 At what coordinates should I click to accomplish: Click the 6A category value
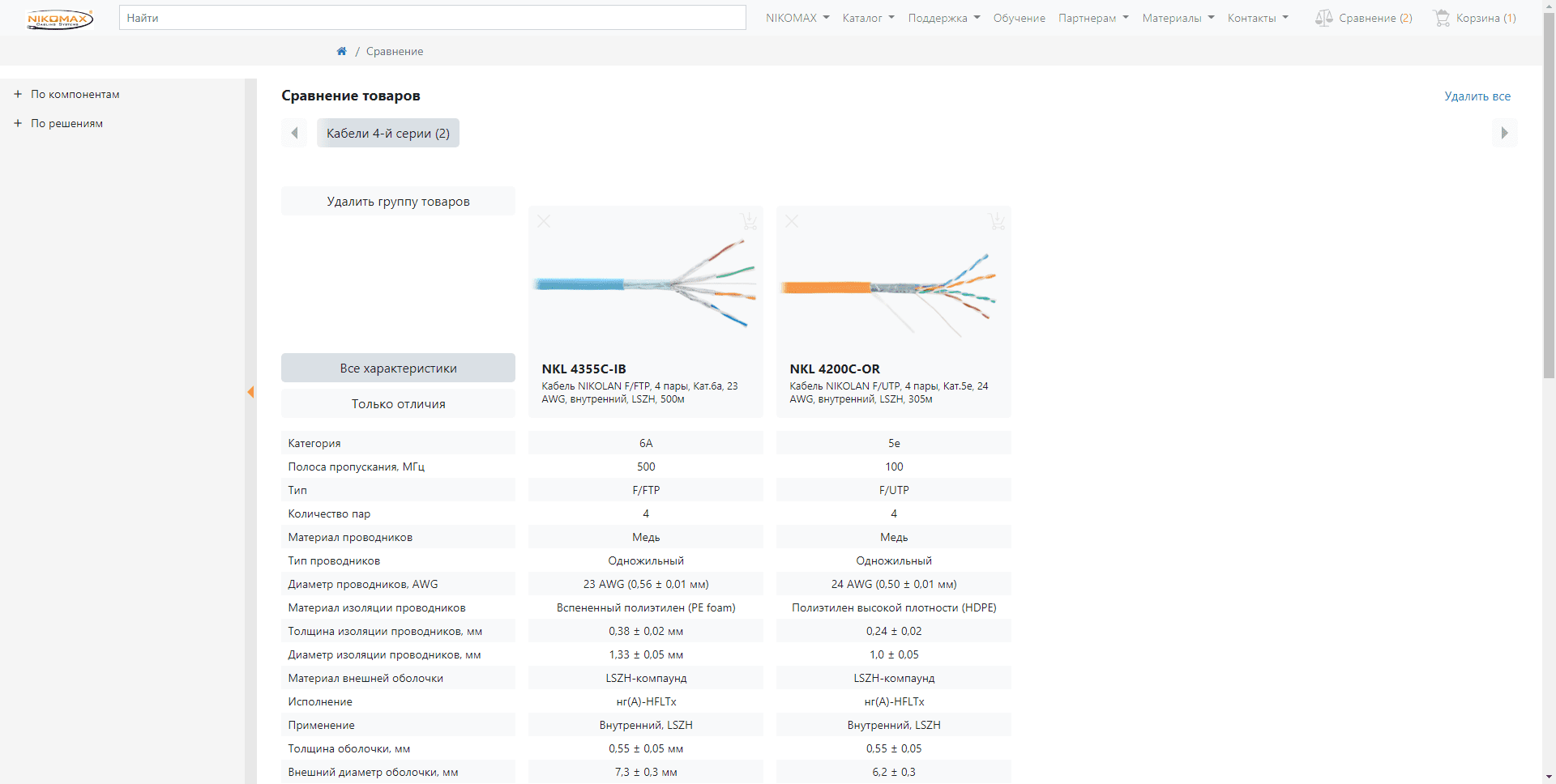[646, 443]
